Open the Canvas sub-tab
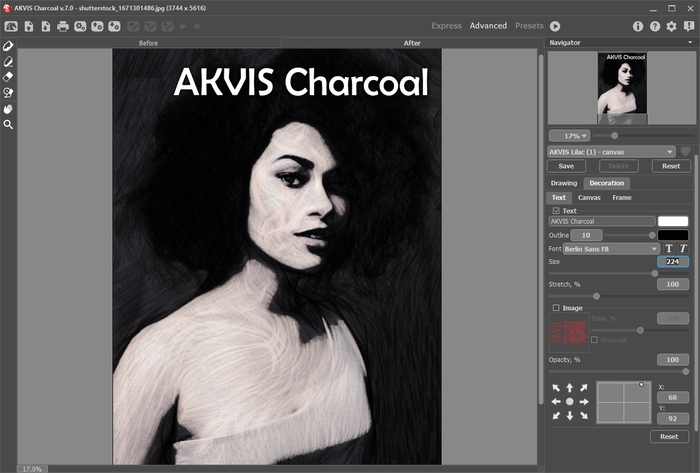The image size is (700, 473). pyautogui.click(x=589, y=198)
